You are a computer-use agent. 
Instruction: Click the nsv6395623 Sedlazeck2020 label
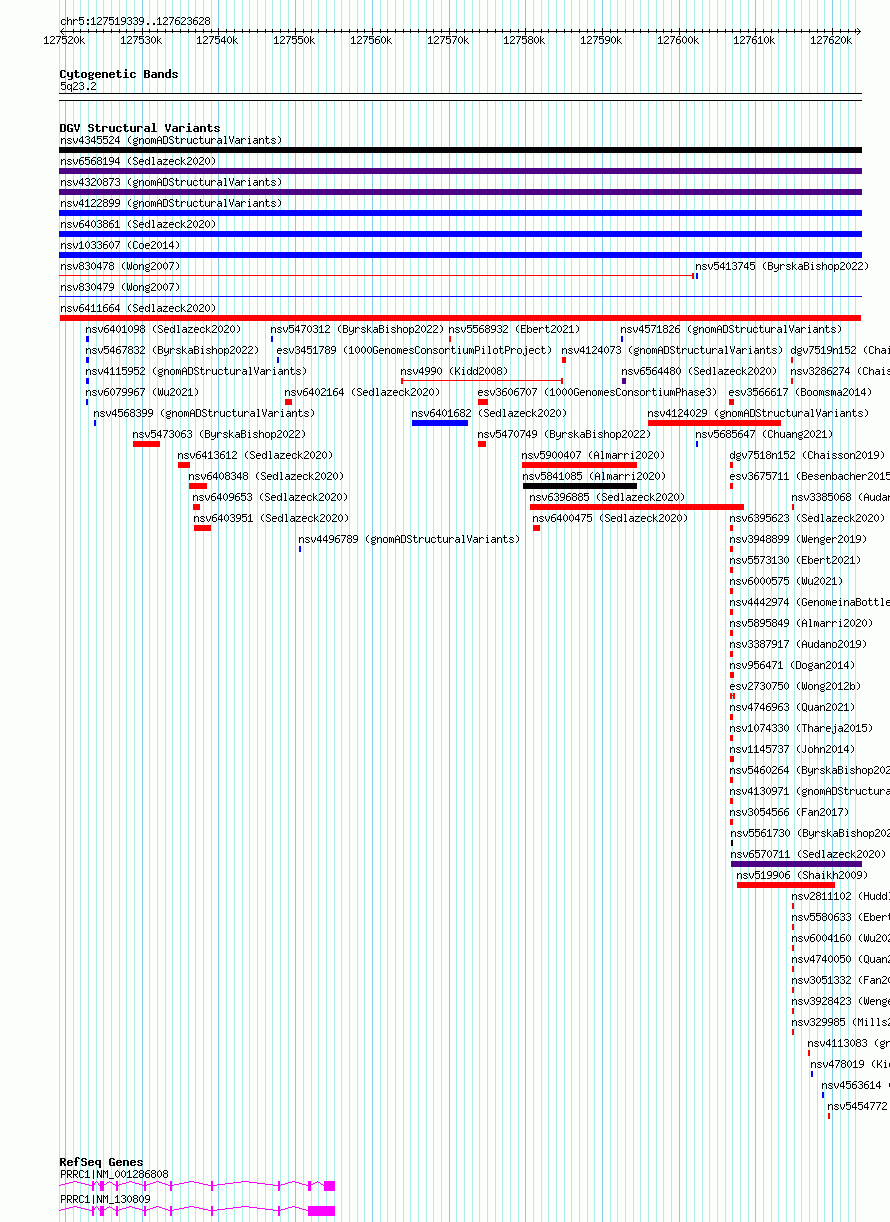[807, 518]
